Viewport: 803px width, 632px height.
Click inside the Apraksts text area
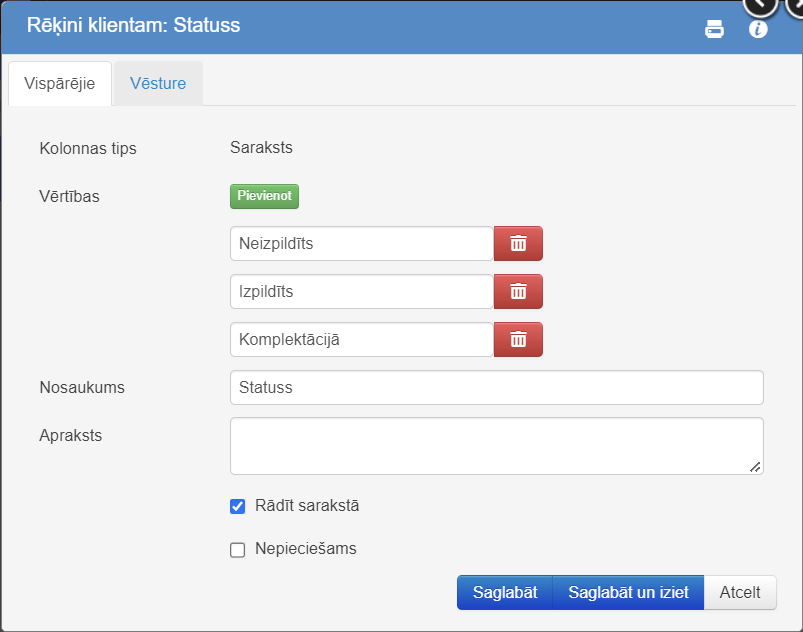(497, 446)
